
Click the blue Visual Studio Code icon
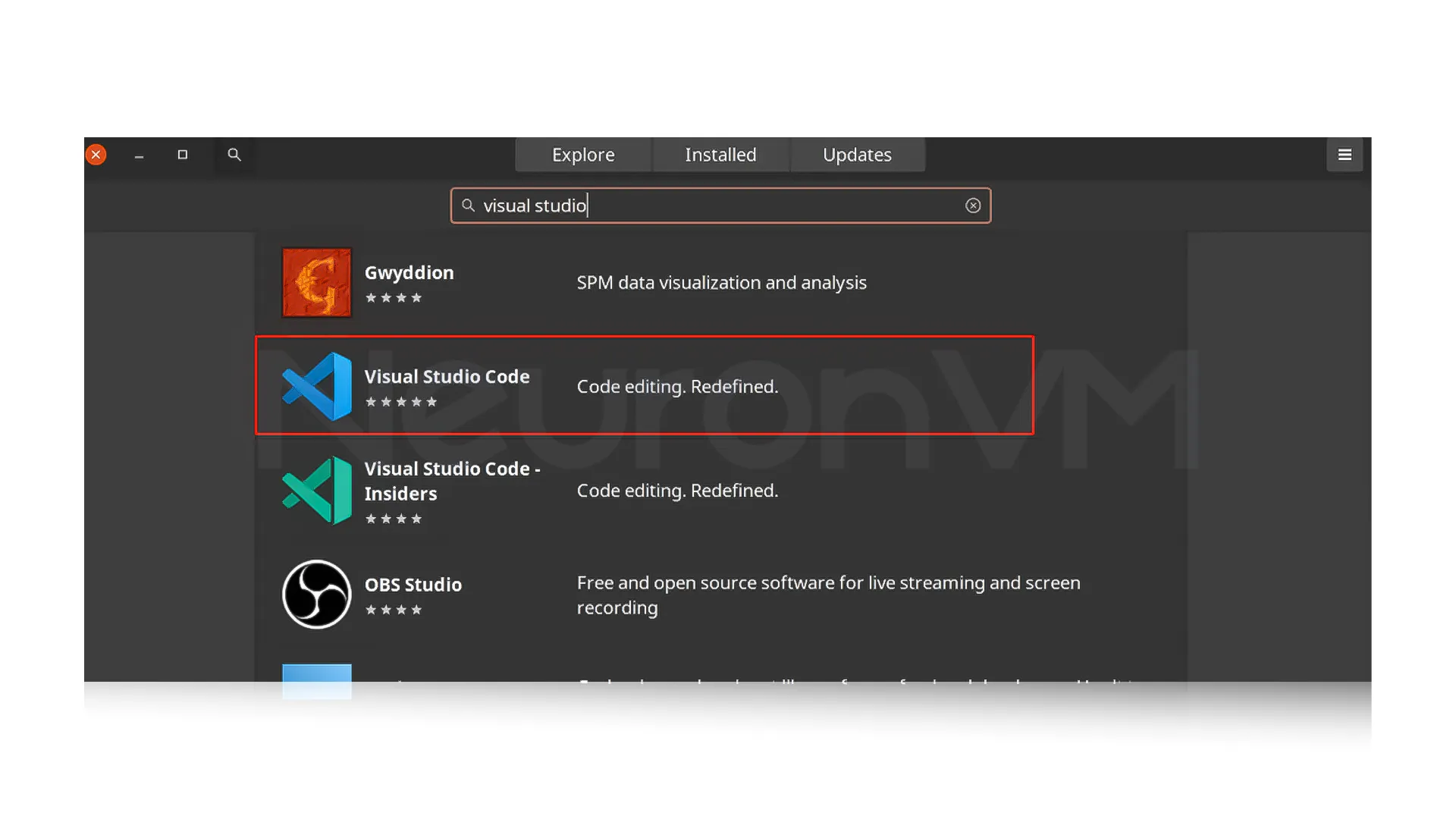[316, 386]
